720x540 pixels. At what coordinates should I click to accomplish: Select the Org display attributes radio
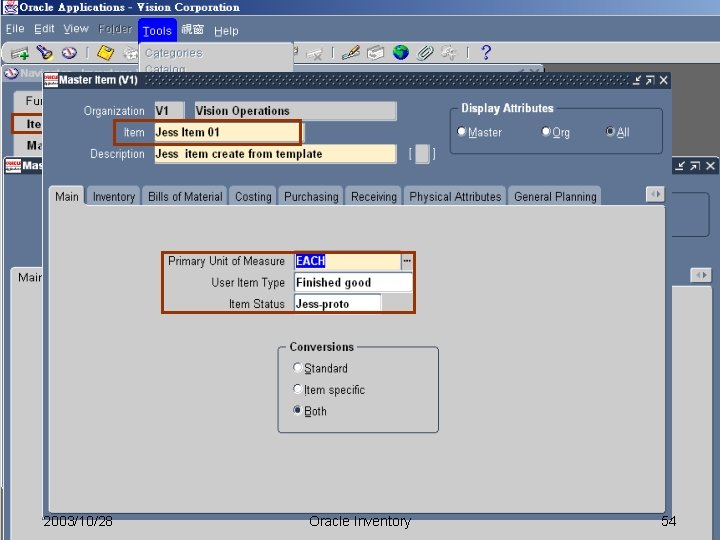tap(546, 132)
